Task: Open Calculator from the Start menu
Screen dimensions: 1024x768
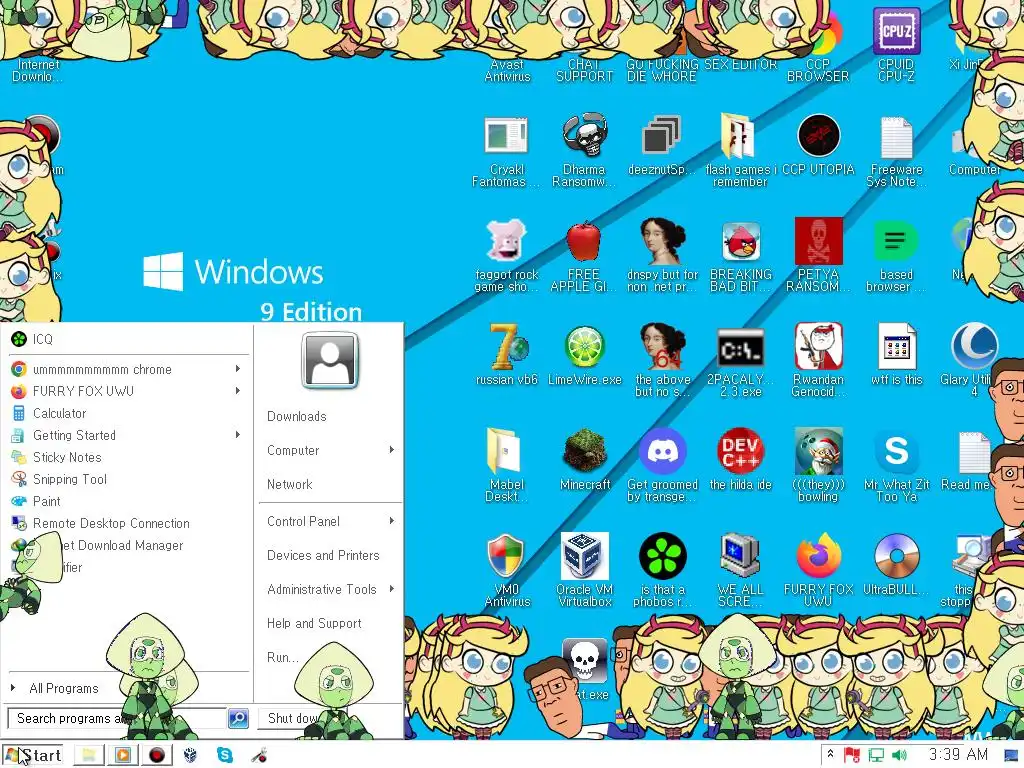Action: point(129,413)
